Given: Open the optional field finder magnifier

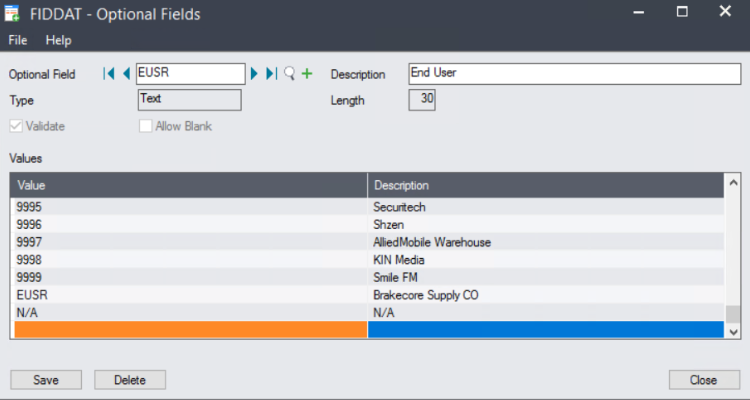Looking at the screenshot, I should (289, 74).
